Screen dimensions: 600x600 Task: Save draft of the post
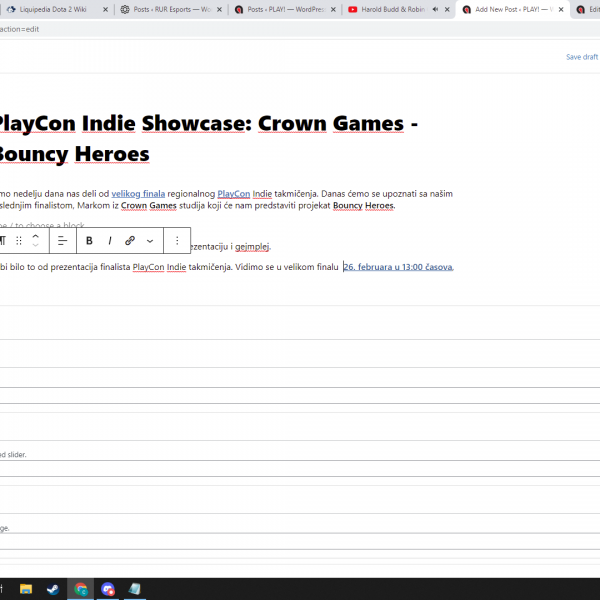tap(582, 57)
